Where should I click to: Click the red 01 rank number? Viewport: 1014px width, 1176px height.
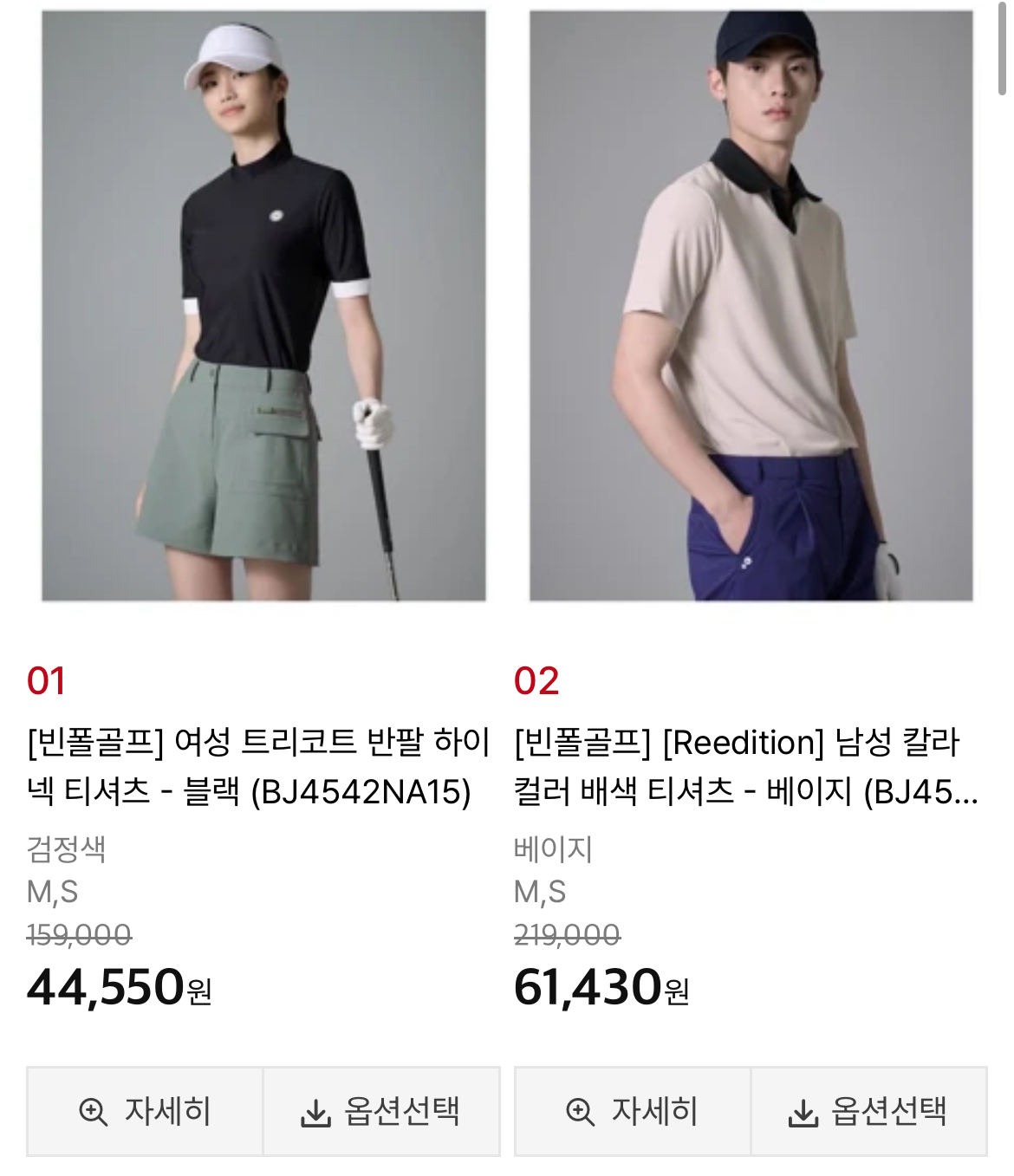(46, 681)
